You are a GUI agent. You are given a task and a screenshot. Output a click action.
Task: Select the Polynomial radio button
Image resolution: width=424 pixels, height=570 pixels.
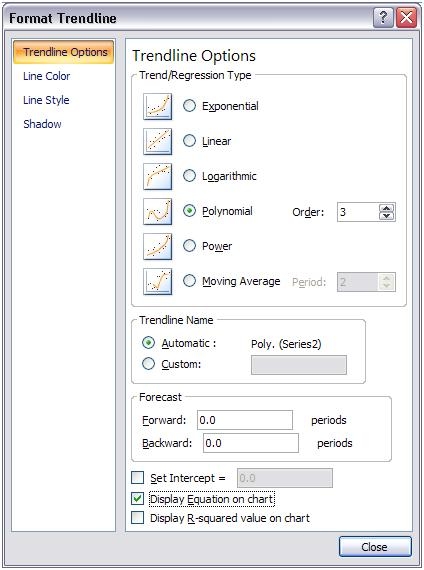point(189,210)
